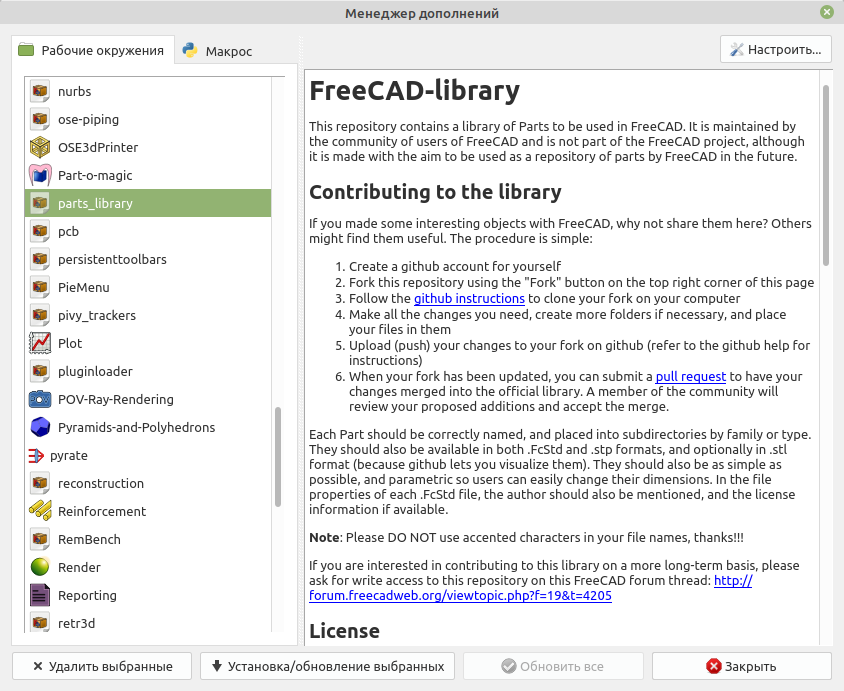
Task: Click the ose-piping package icon
Action: (40, 119)
